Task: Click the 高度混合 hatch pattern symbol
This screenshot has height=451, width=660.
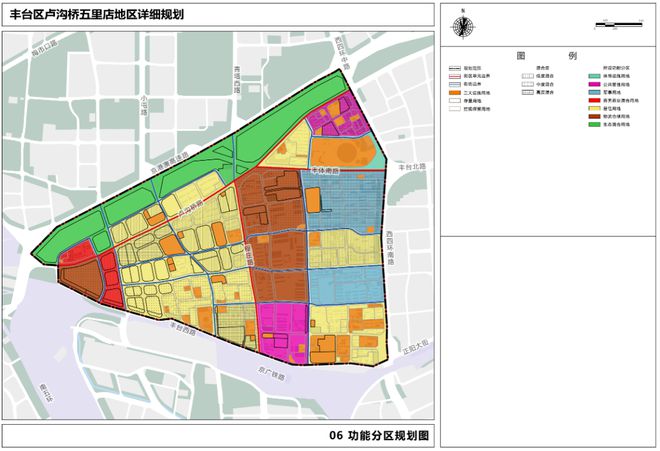Action: (x=527, y=92)
